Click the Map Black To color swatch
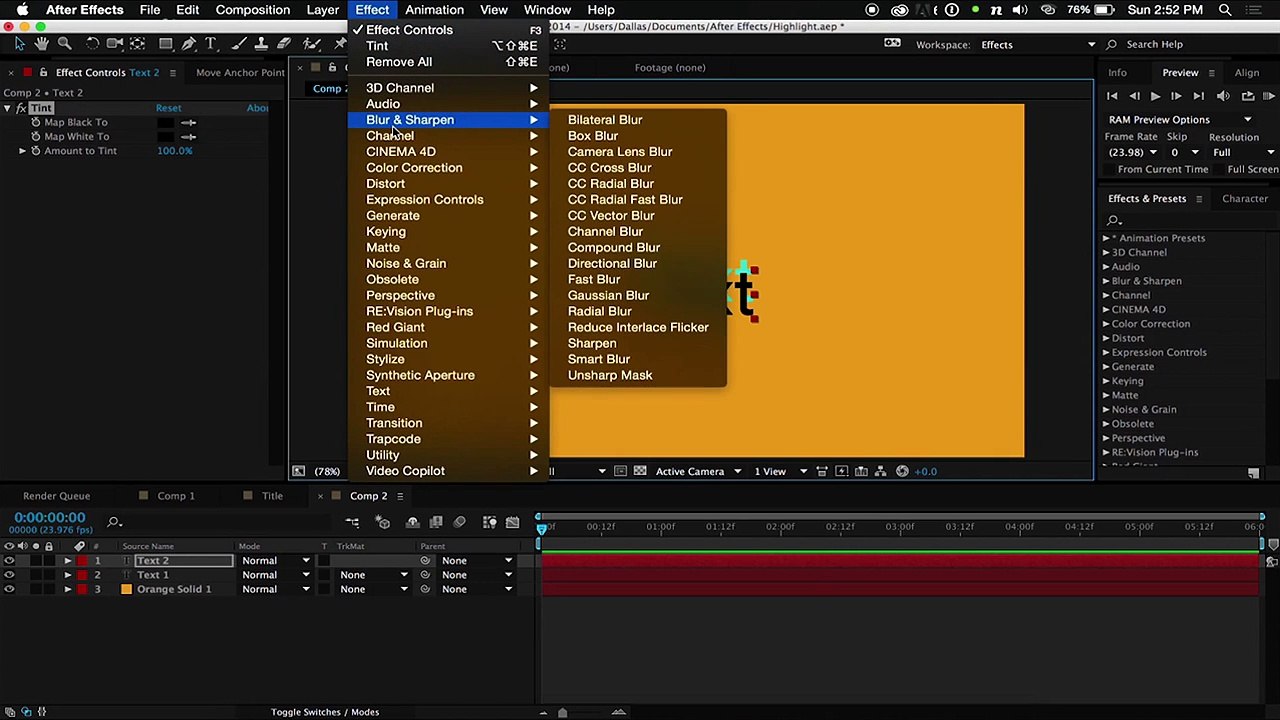This screenshot has height=720, width=1280. pos(165,123)
